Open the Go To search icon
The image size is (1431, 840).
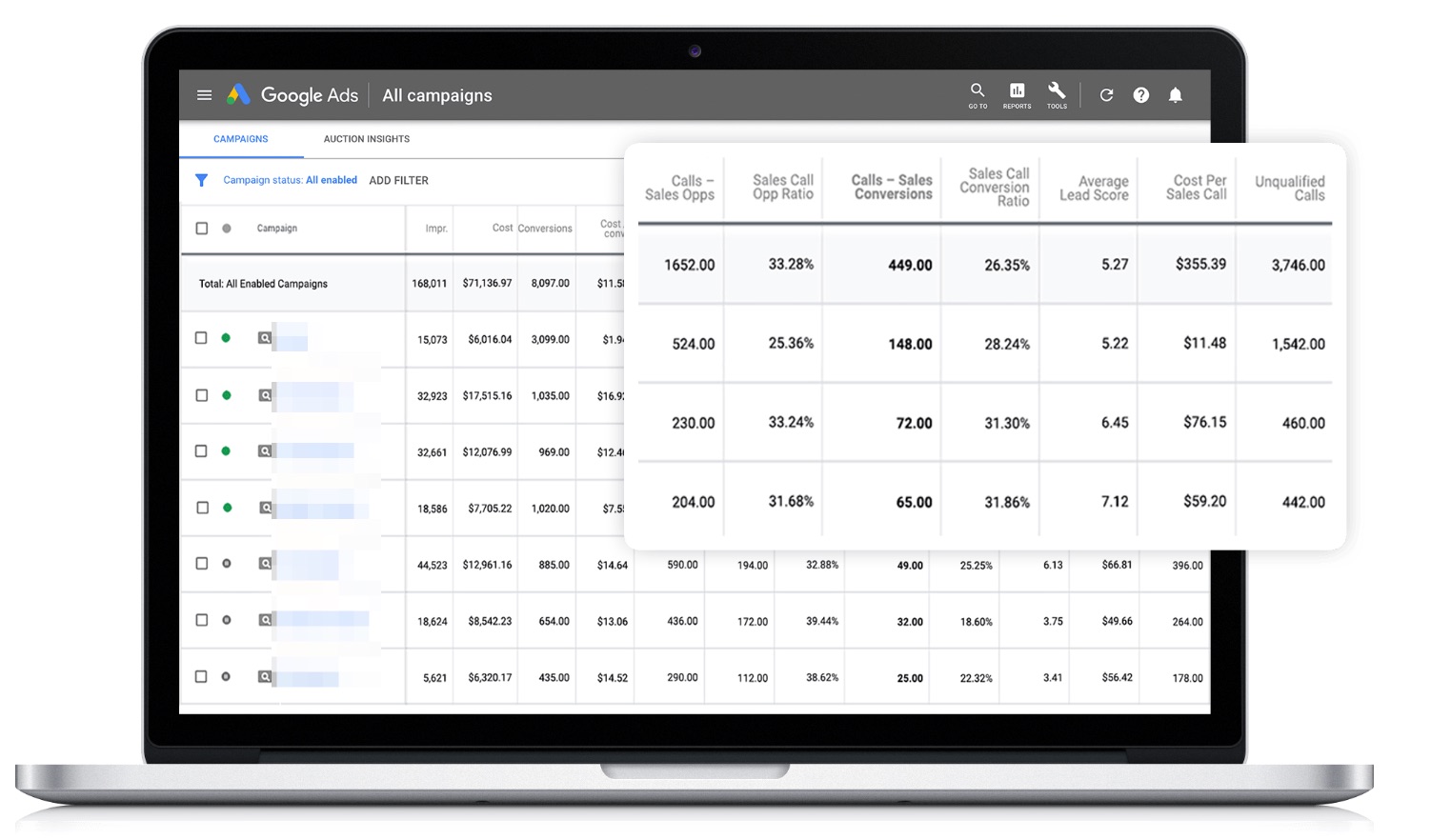tap(978, 95)
